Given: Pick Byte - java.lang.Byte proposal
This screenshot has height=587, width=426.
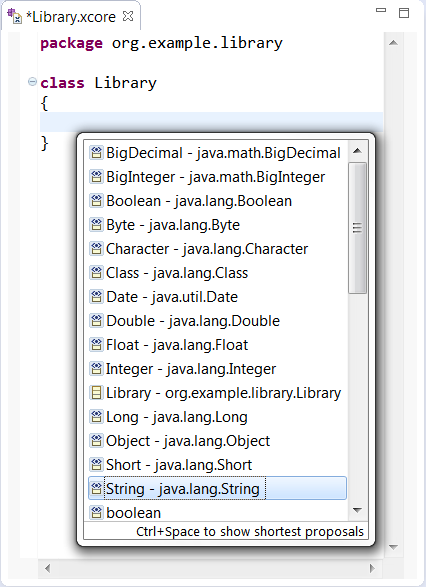Looking at the screenshot, I should (x=217, y=225).
